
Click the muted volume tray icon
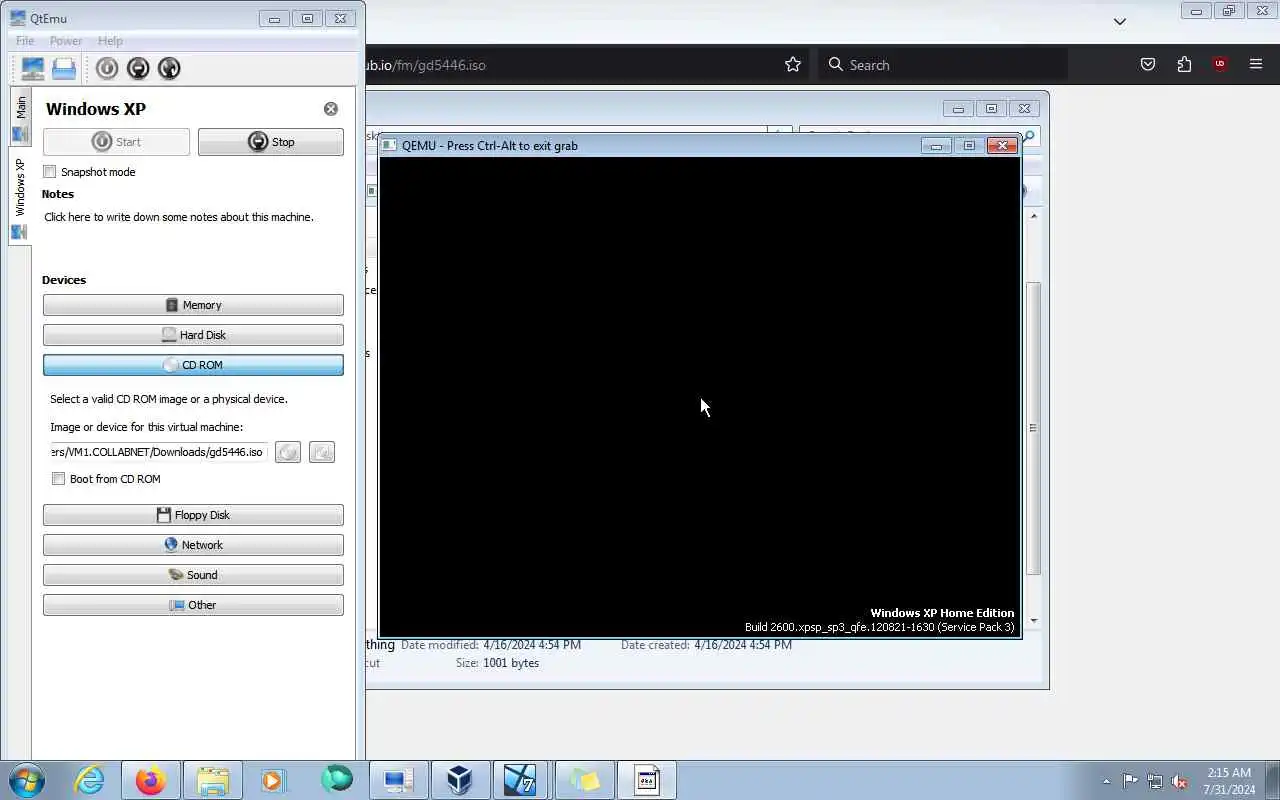(x=1179, y=781)
